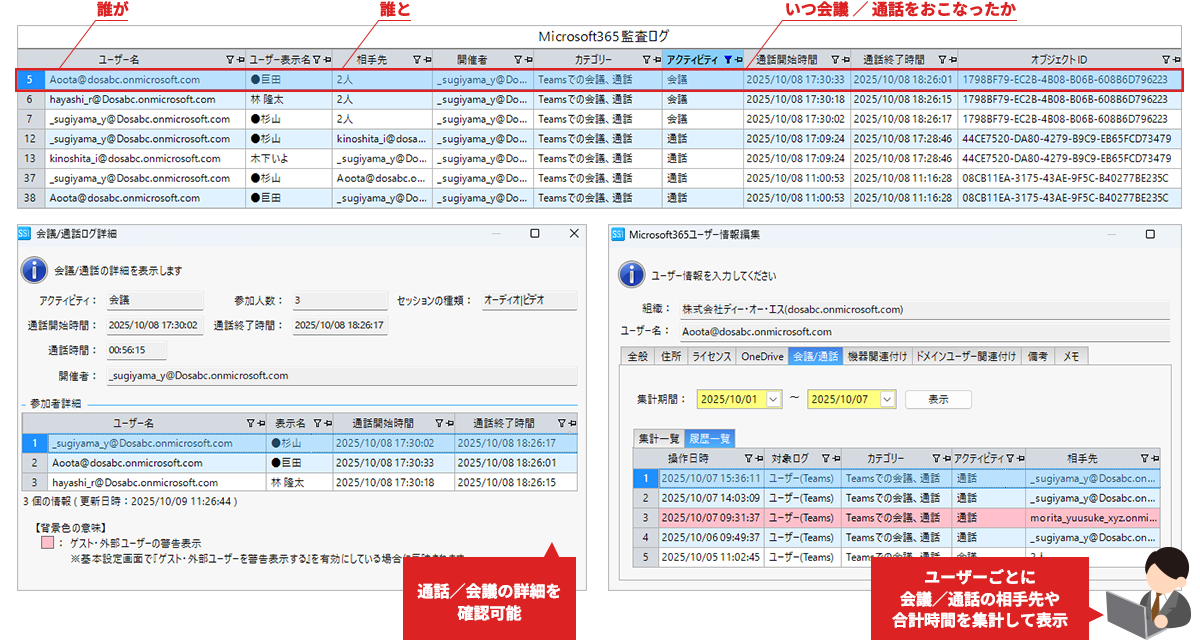Viewport: 1200px width, 640px height.
Task: Click the 表示 button
Action: point(938,399)
